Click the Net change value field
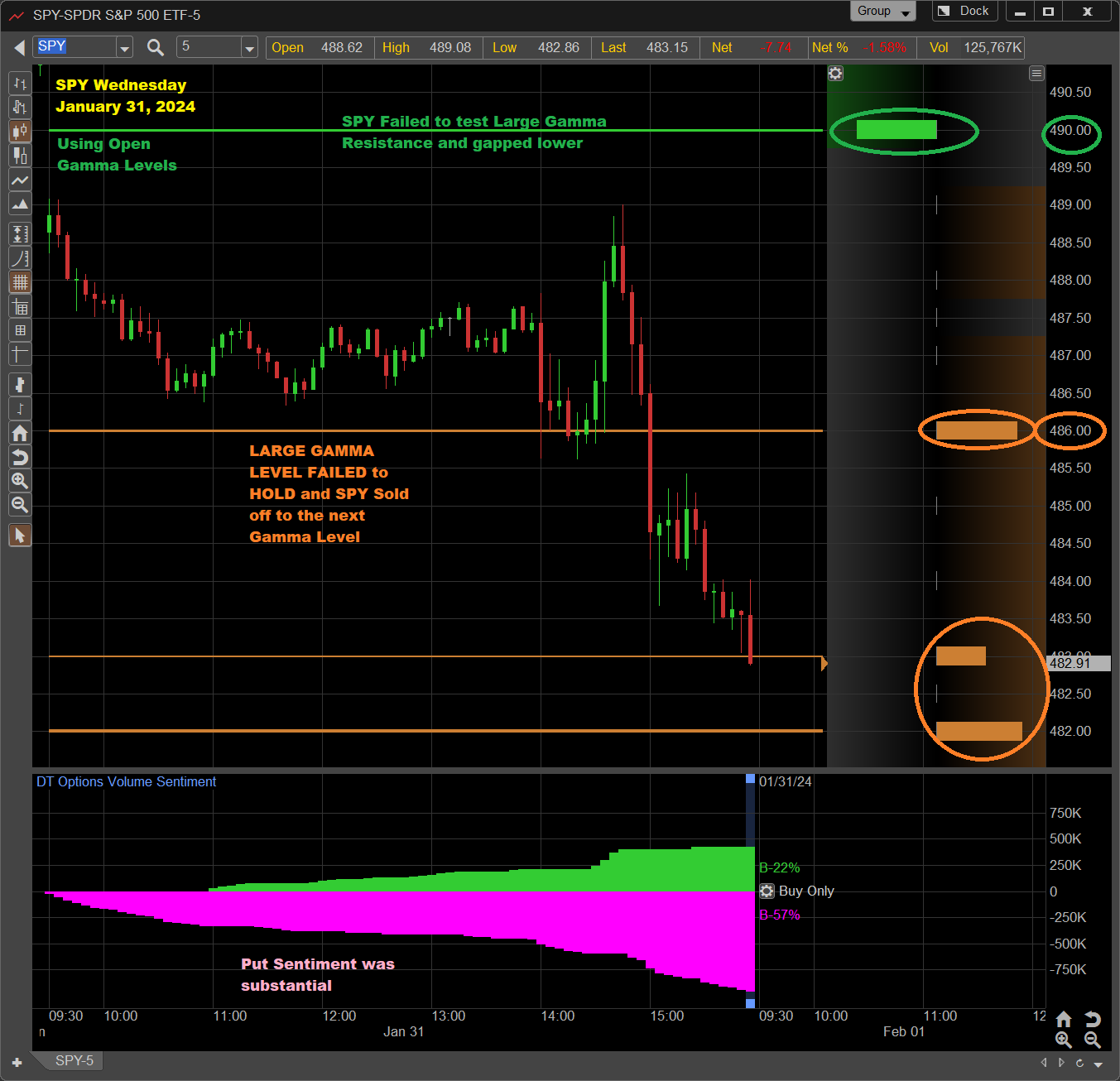 (776, 48)
